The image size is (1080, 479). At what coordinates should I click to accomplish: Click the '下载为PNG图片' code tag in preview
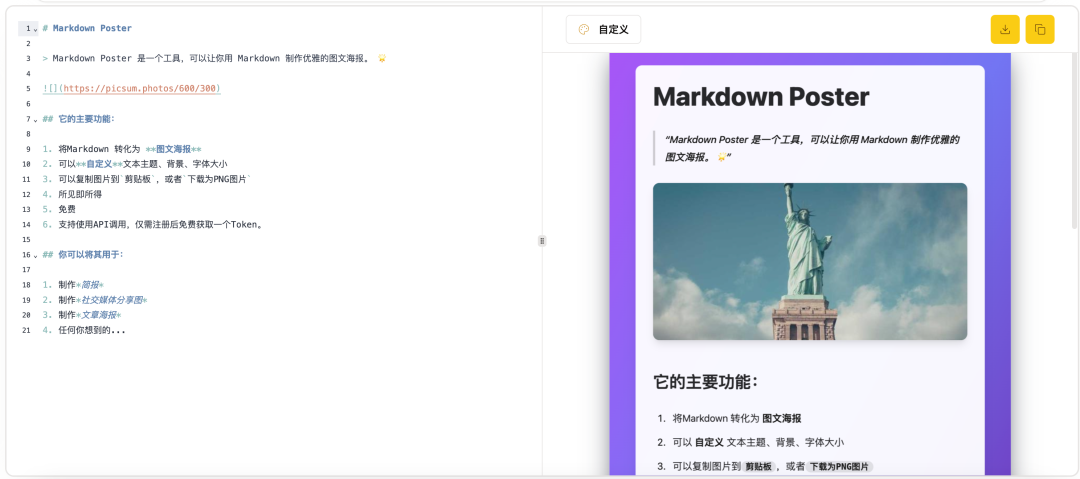pos(839,467)
